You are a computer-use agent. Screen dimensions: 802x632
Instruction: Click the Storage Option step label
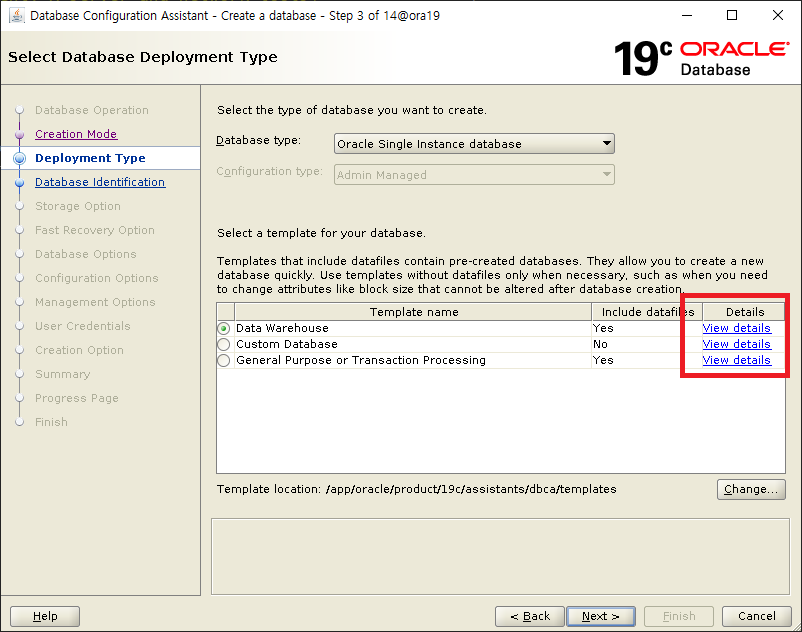(78, 206)
